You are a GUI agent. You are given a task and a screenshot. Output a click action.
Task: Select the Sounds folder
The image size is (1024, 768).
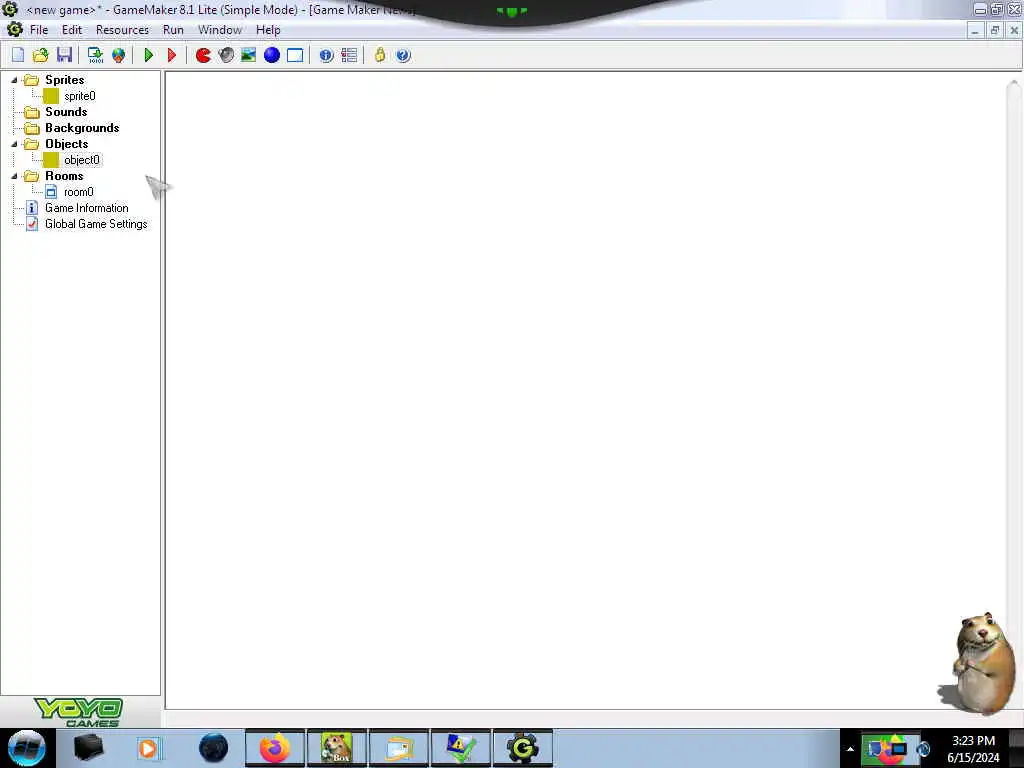[66, 112]
